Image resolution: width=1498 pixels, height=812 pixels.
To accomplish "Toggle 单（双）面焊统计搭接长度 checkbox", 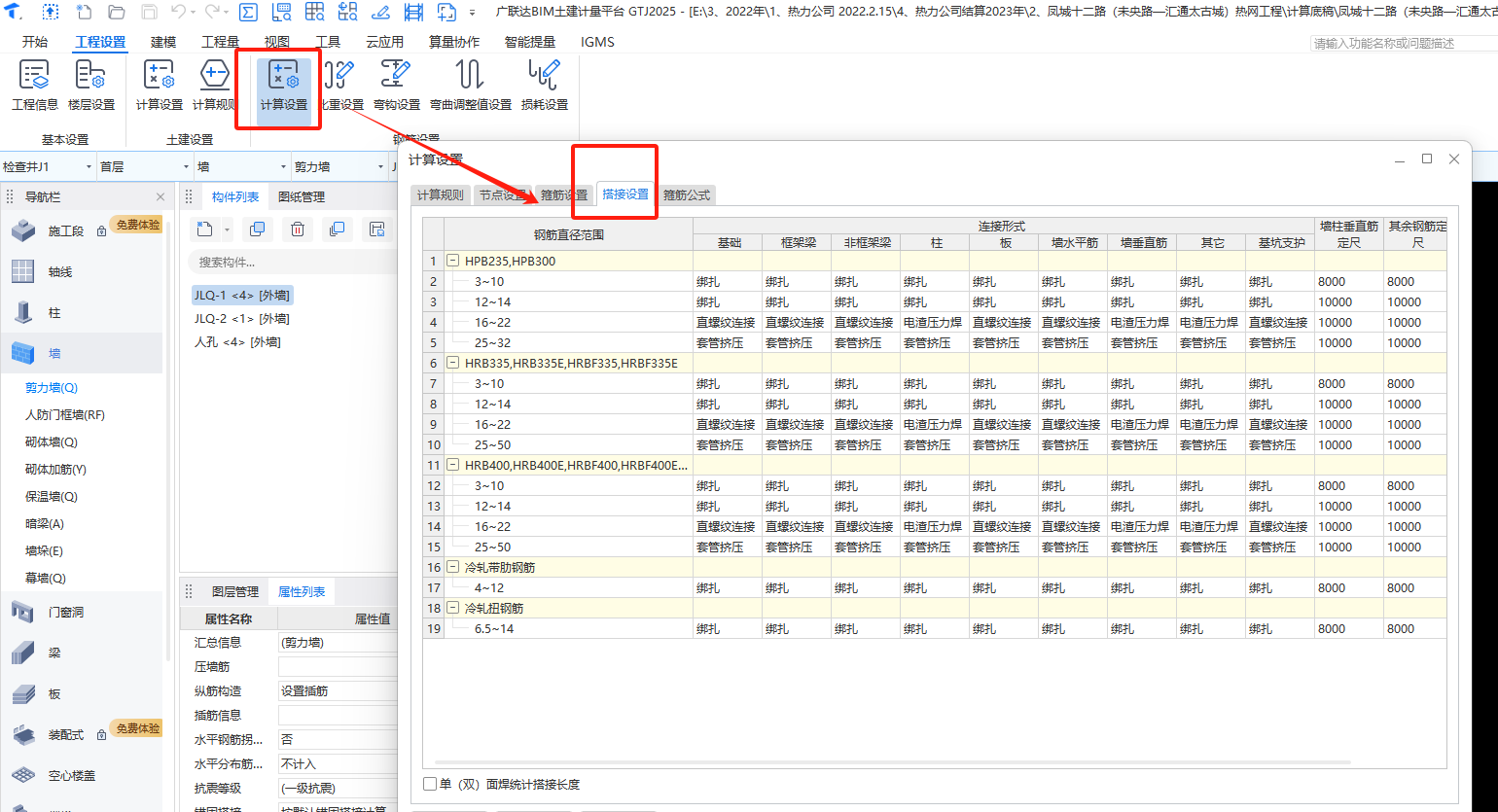I will 430,784.
